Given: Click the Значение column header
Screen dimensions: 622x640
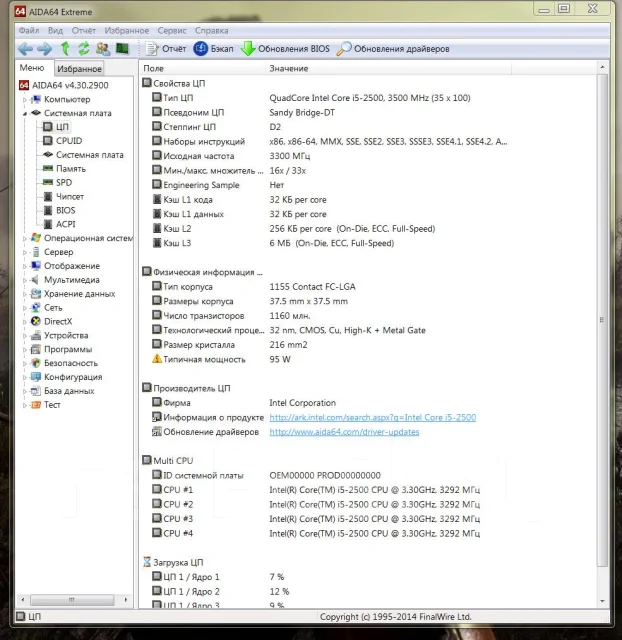Looking at the screenshot, I should (388, 69).
